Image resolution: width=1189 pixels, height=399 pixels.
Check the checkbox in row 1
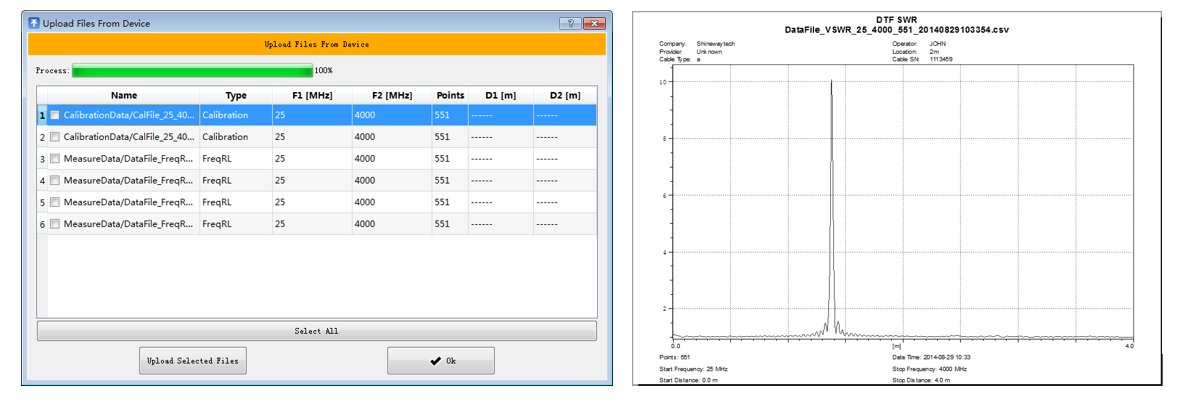[x=55, y=115]
